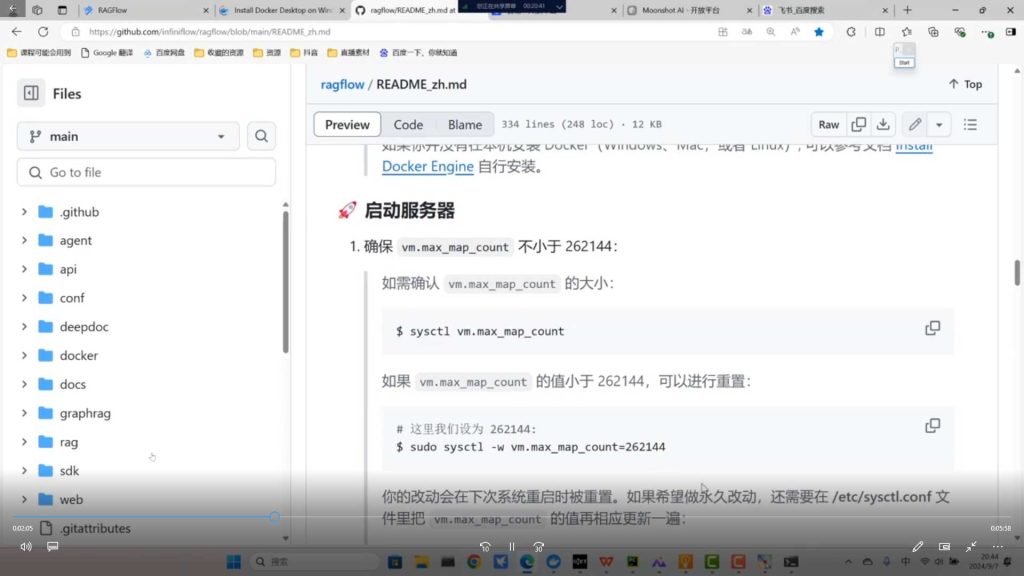Open Docker Engine install link
The image size is (1024, 576).
[428, 167]
